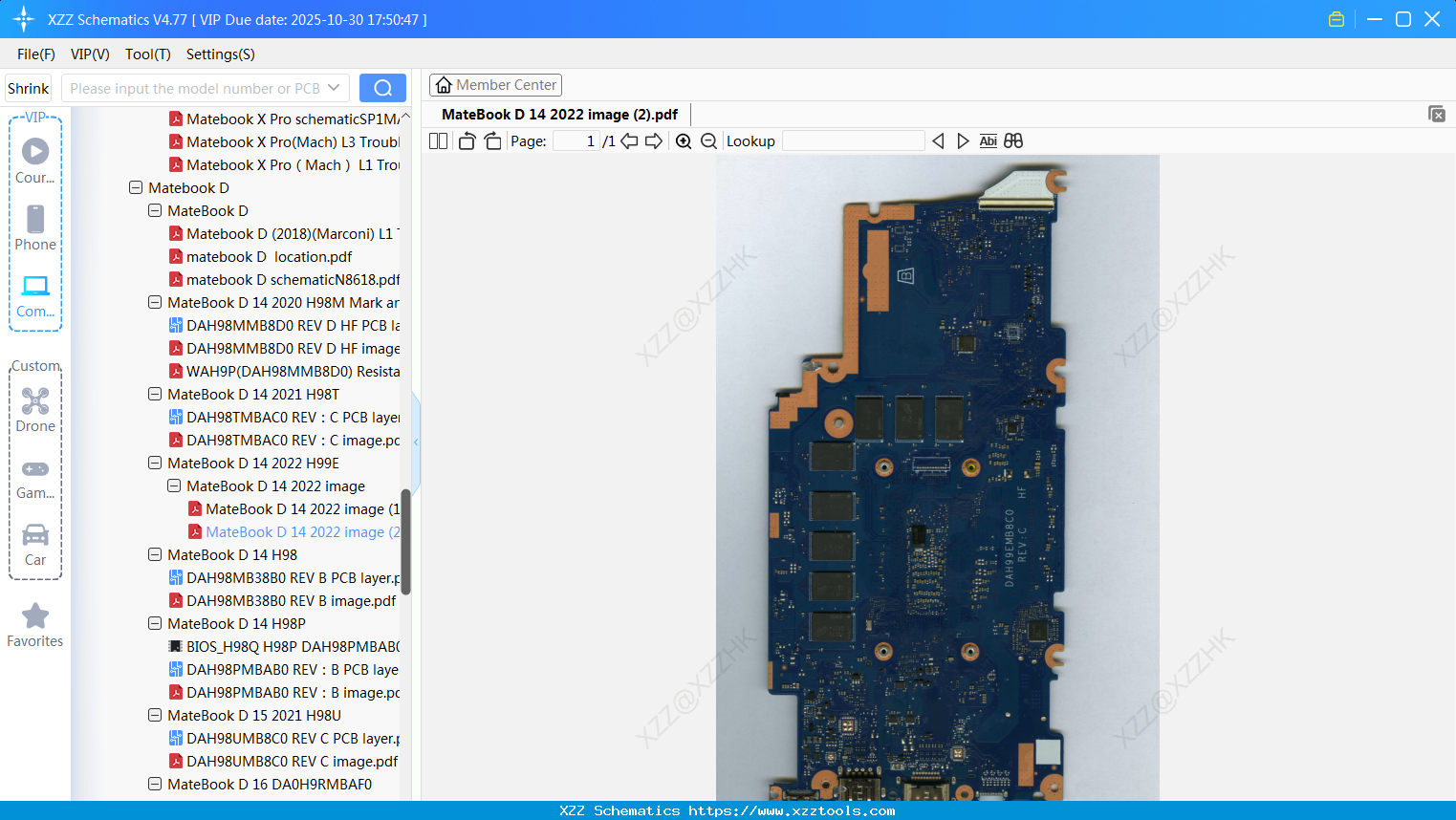Open the yellow store icon in title bar
Screen dimensions: 1456x820
click(x=1336, y=19)
